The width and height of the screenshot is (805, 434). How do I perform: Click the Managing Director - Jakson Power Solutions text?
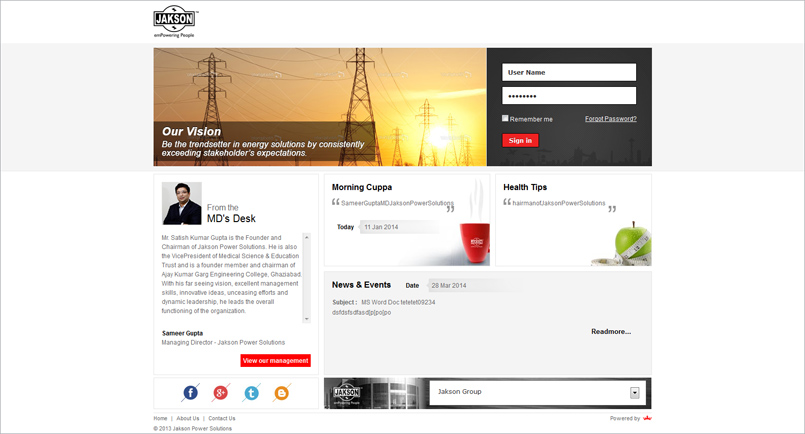[x=223, y=343]
